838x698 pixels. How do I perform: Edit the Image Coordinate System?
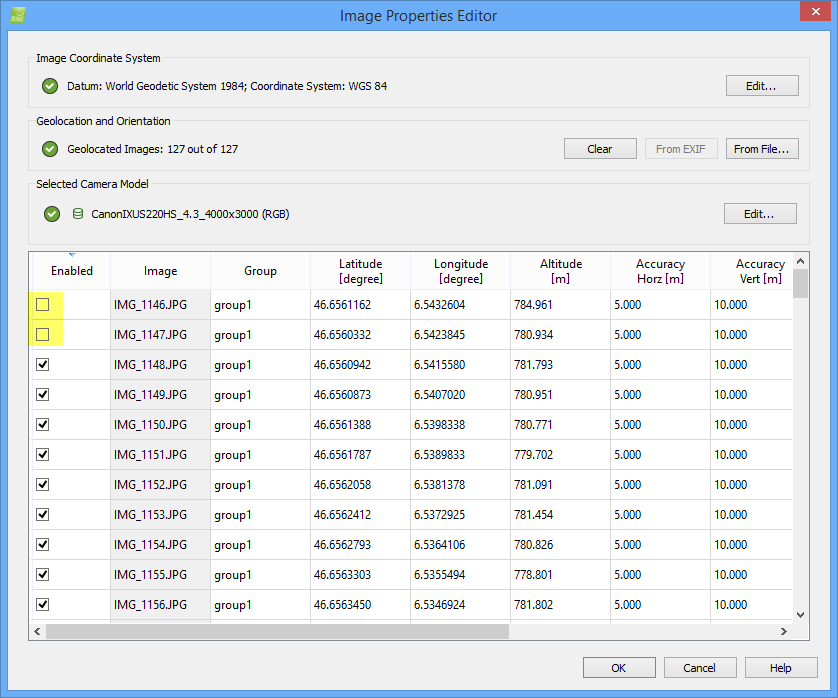[x=761, y=86]
